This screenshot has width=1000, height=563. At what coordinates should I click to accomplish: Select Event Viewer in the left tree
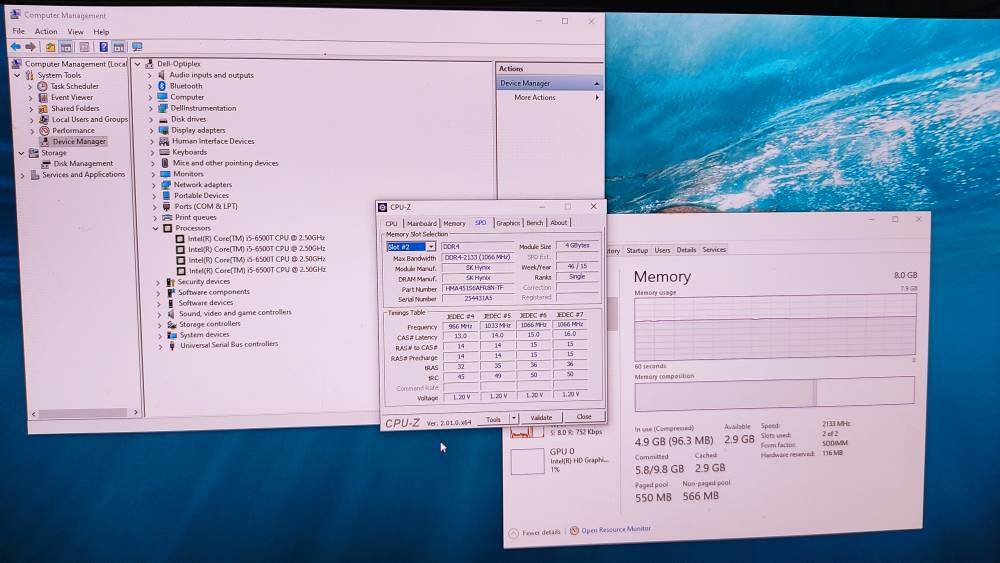point(72,97)
